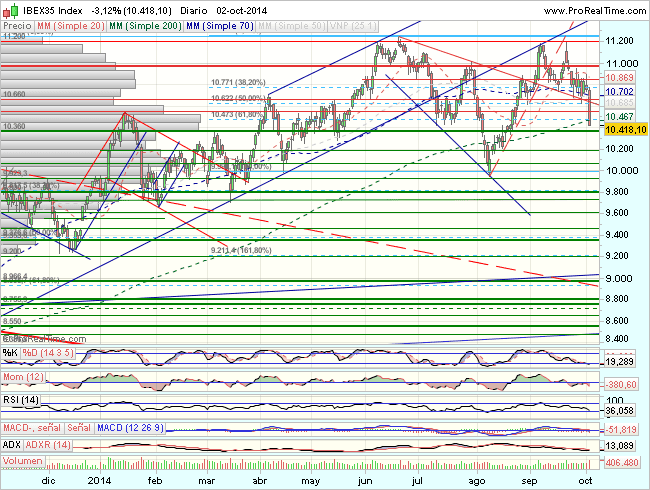Click the %K indicator label
650x490 pixels.
(x=10, y=353)
